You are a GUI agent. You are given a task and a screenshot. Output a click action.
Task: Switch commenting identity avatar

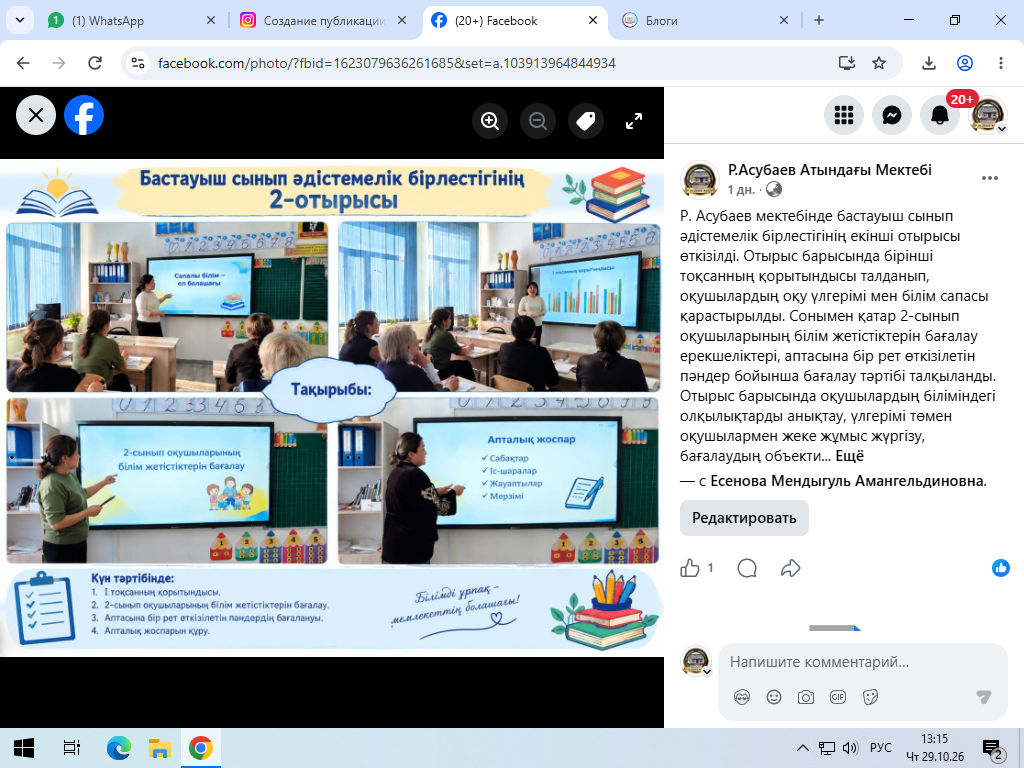point(696,662)
